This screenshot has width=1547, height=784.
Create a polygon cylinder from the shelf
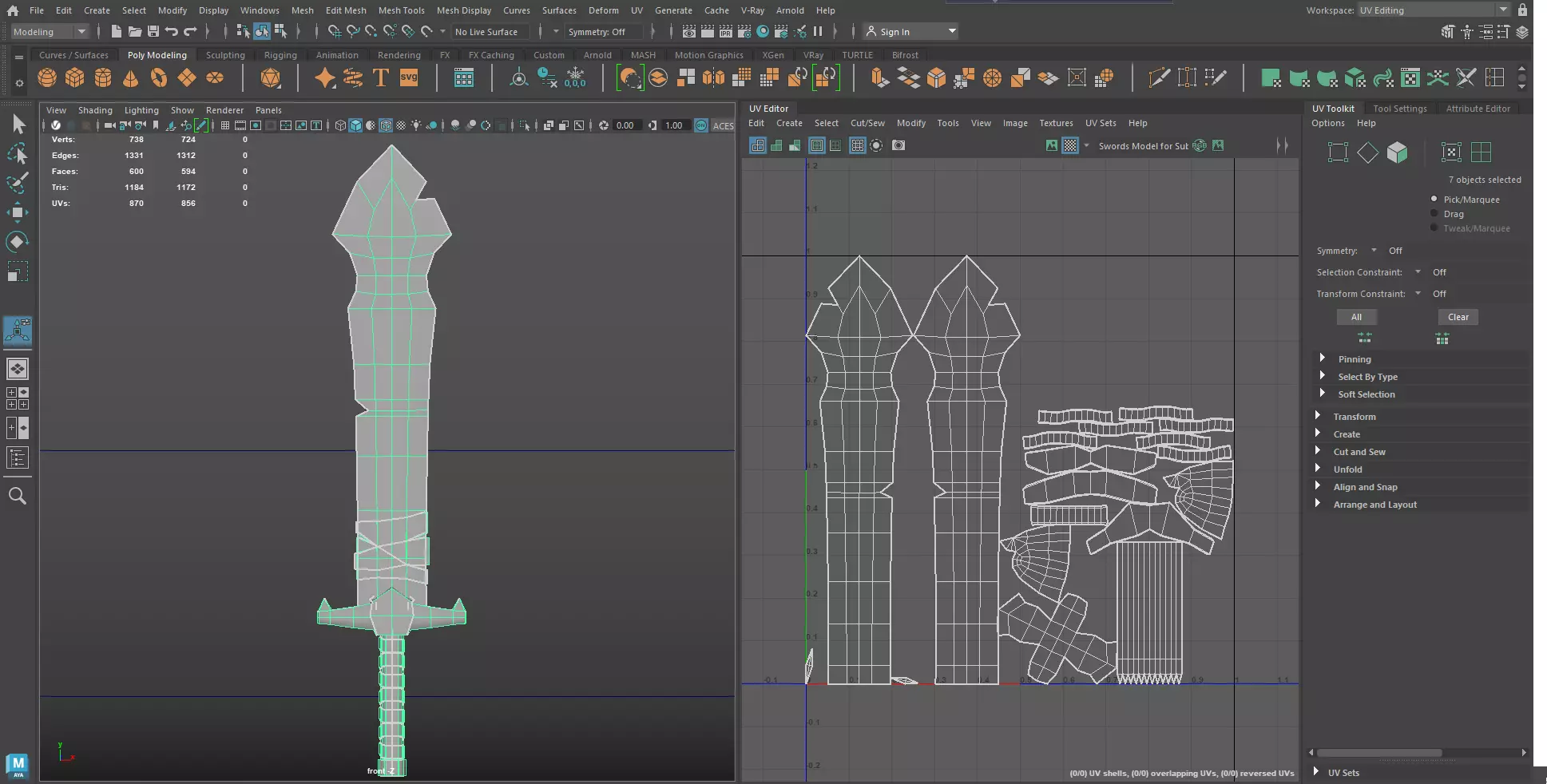(103, 77)
